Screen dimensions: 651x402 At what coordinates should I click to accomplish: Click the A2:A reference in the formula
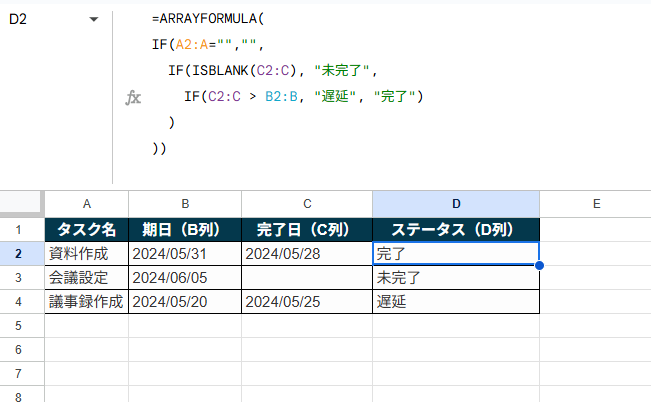(192, 44)
